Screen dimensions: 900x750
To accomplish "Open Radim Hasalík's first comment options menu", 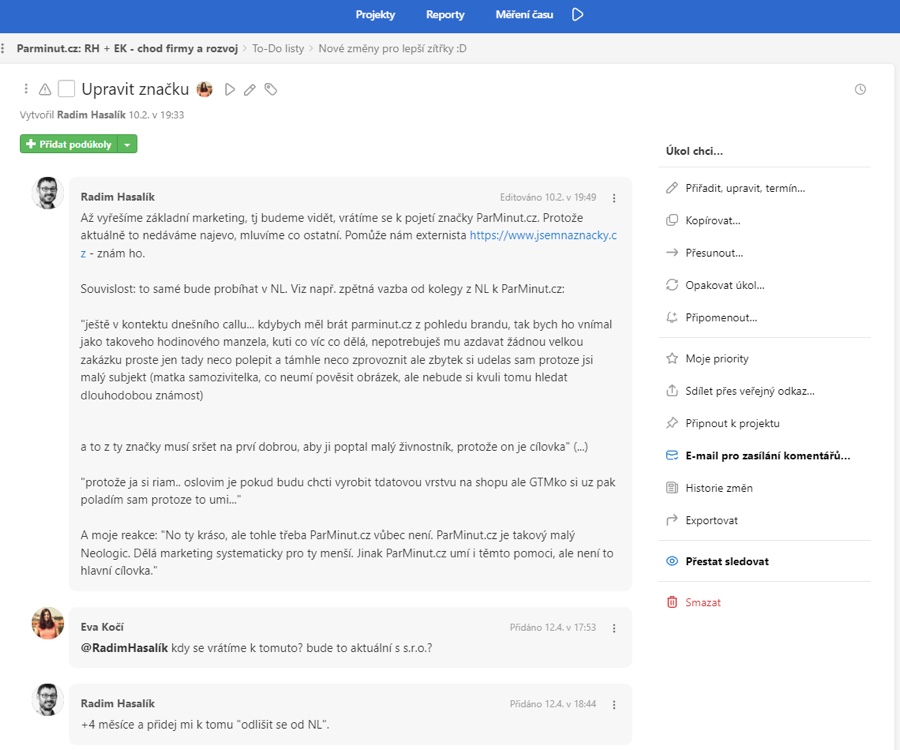I will point(614,198).
